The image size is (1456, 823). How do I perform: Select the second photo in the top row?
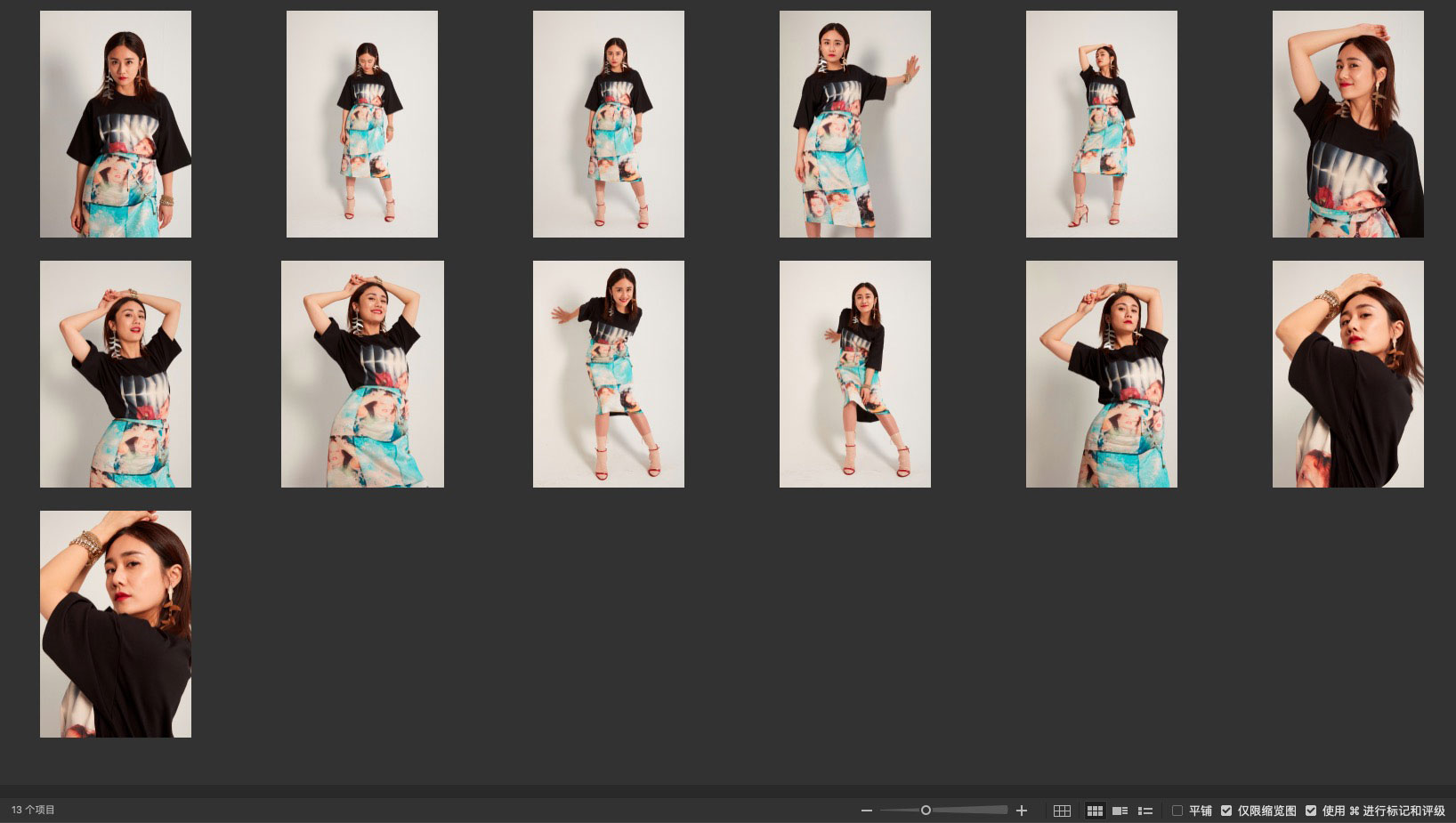(362, 125)
